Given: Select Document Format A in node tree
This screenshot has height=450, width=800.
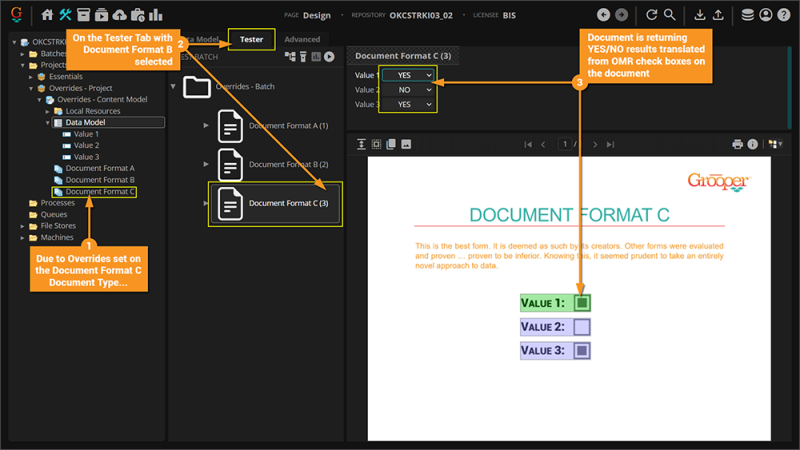Looking at the screenshot, I should click(x=100, y=168).
